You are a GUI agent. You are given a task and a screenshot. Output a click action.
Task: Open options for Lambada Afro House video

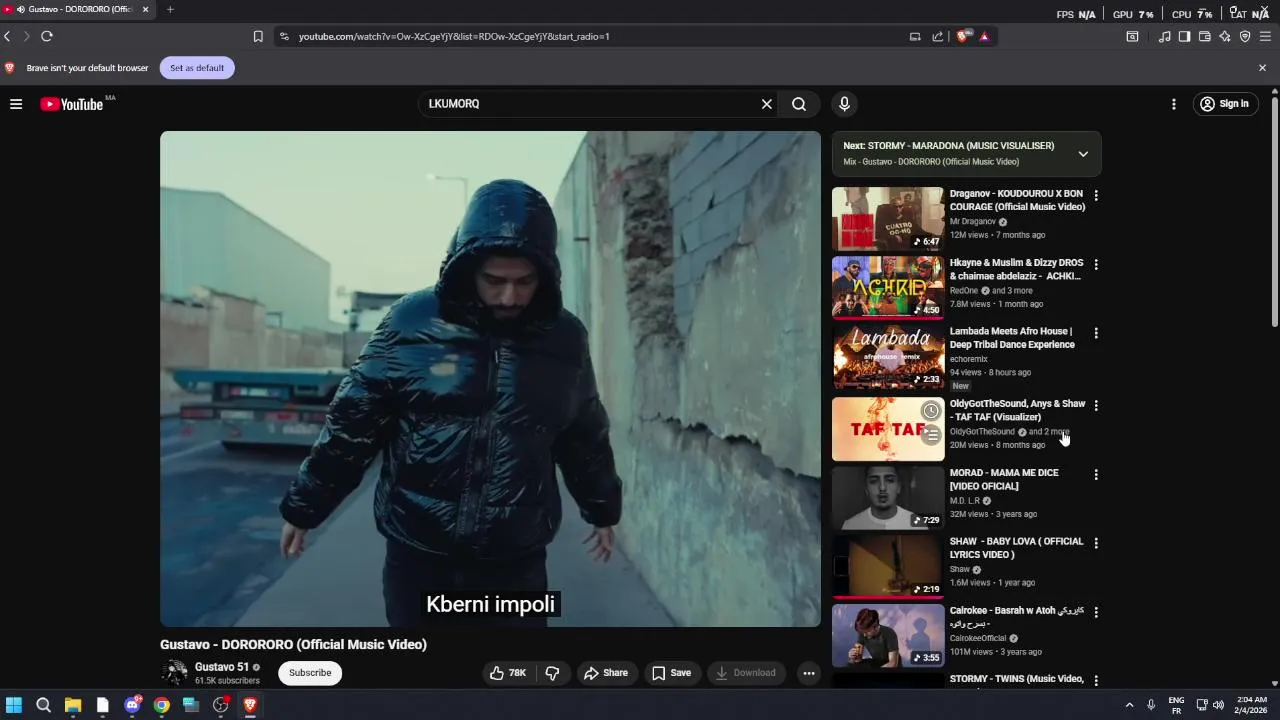(1096, 333)
